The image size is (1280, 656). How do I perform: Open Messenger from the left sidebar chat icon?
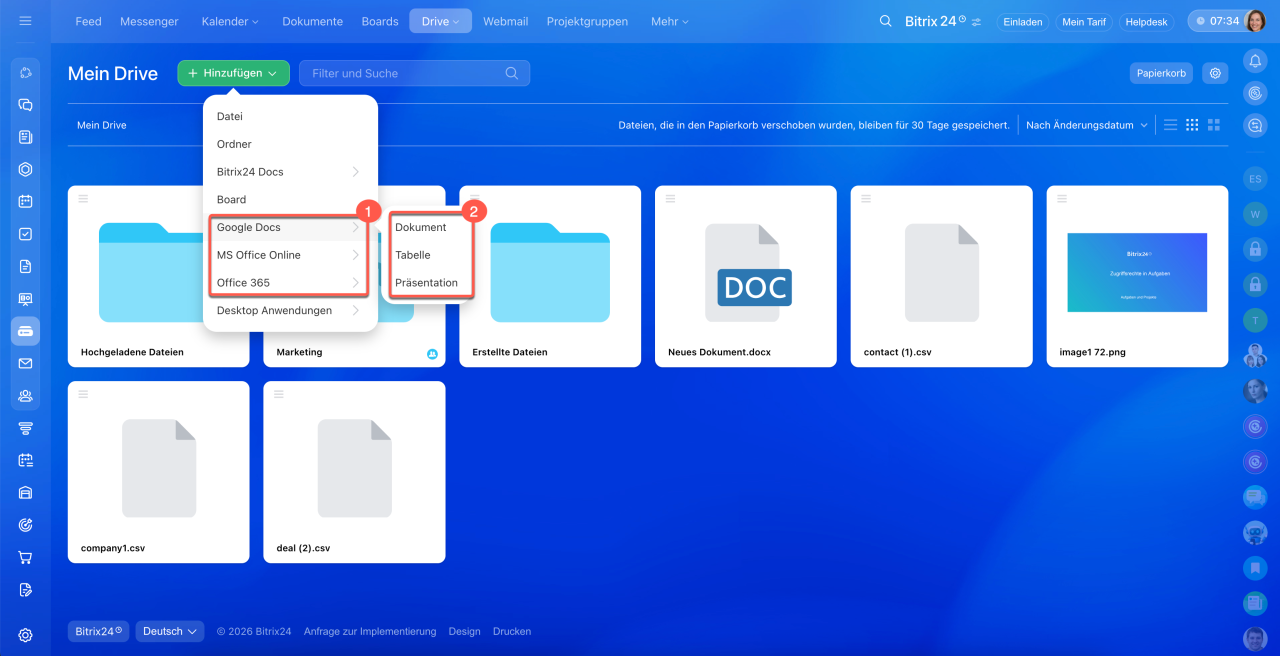pos(26,105)
